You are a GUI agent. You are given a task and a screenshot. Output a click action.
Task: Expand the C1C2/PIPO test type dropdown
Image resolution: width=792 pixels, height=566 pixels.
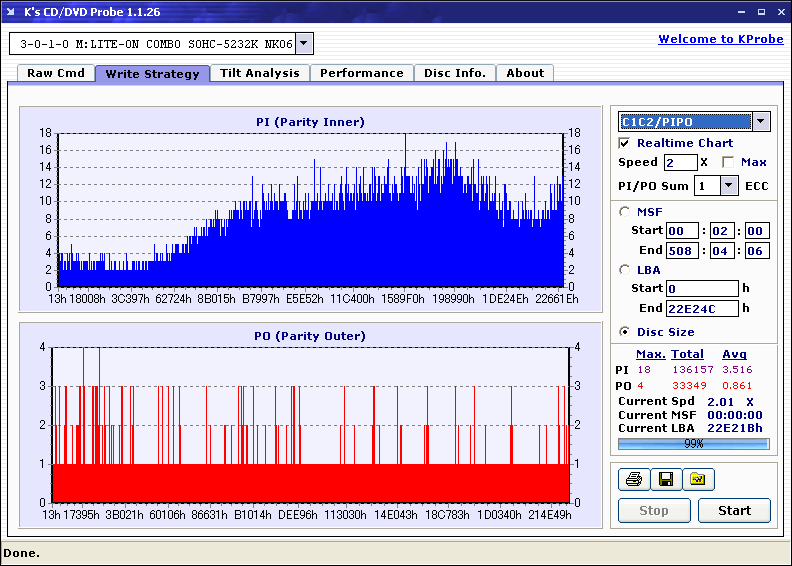pyautogui.click(x=760, y=121)
